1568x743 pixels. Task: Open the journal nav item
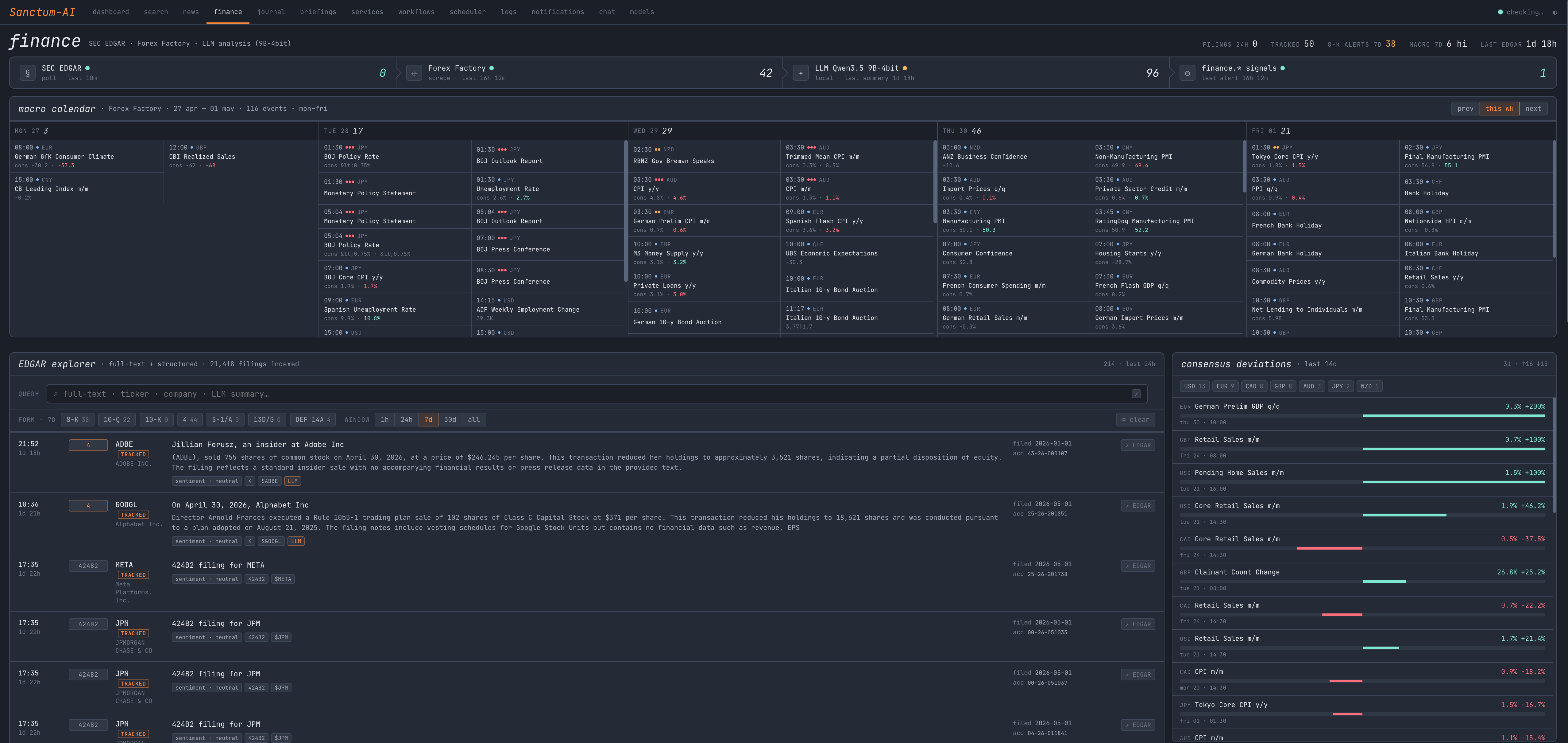271,12
